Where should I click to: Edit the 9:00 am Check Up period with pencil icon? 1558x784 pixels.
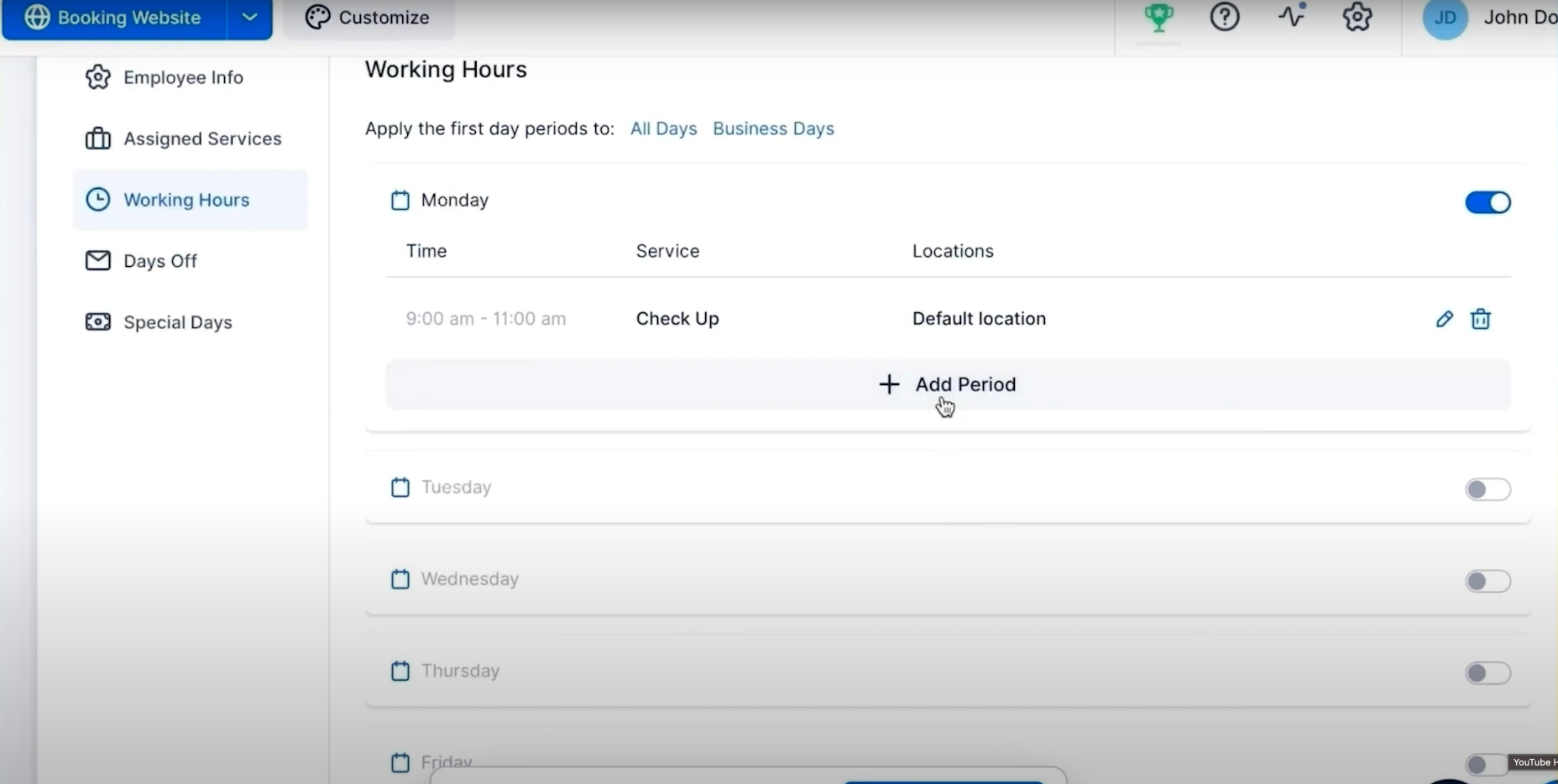[1444, 319]
